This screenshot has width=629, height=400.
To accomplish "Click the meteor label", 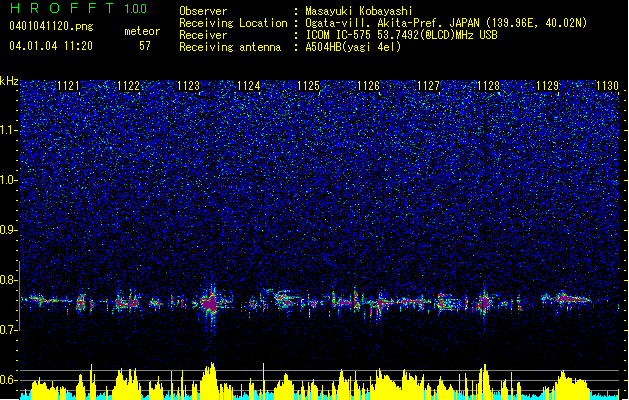I will (x=142, y=31).
